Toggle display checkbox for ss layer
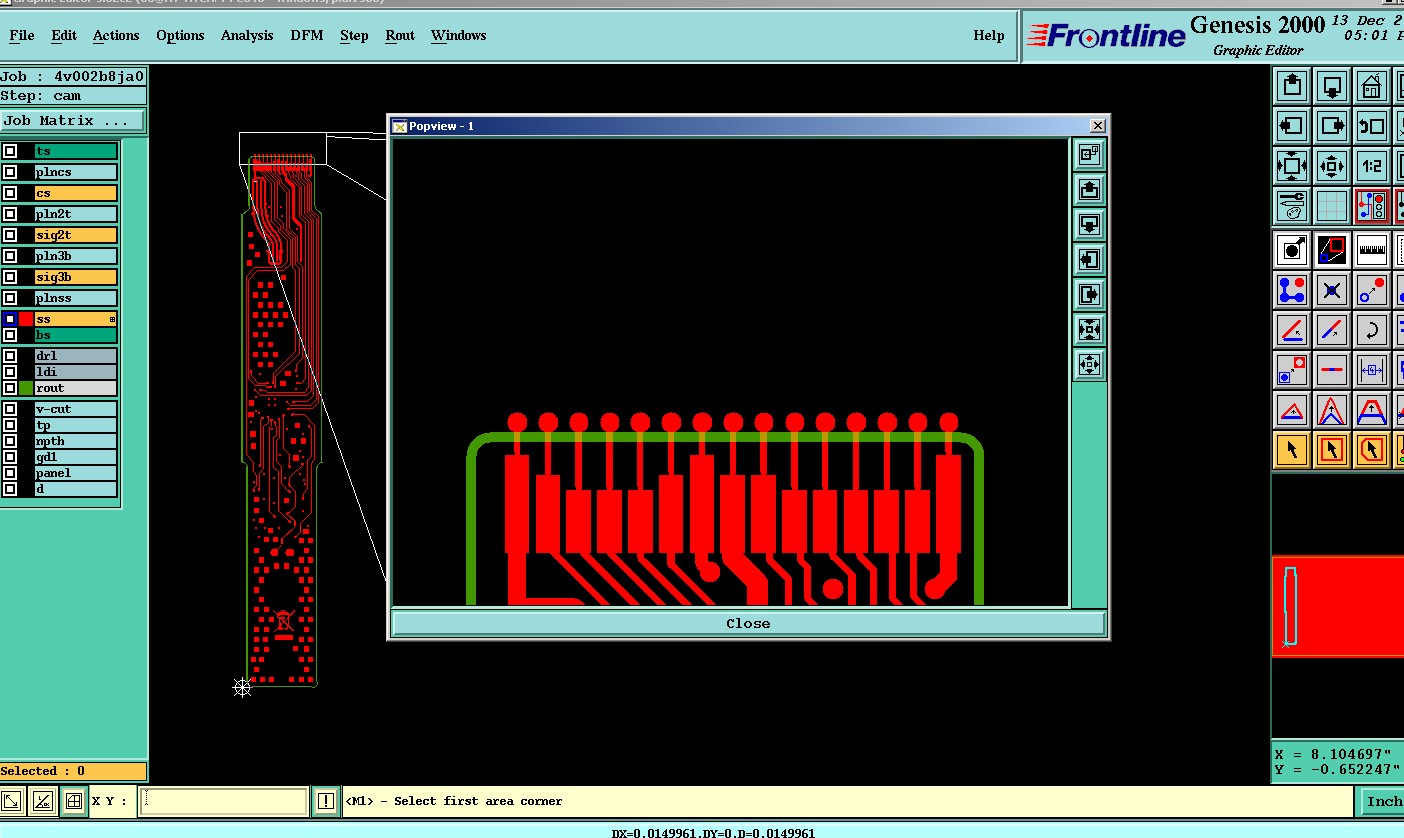 (10, 319)
